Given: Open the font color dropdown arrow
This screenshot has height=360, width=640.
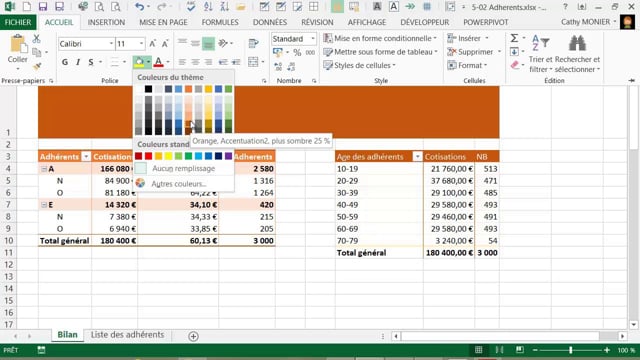Looking at the screenshot, I should tap(168, 62).
